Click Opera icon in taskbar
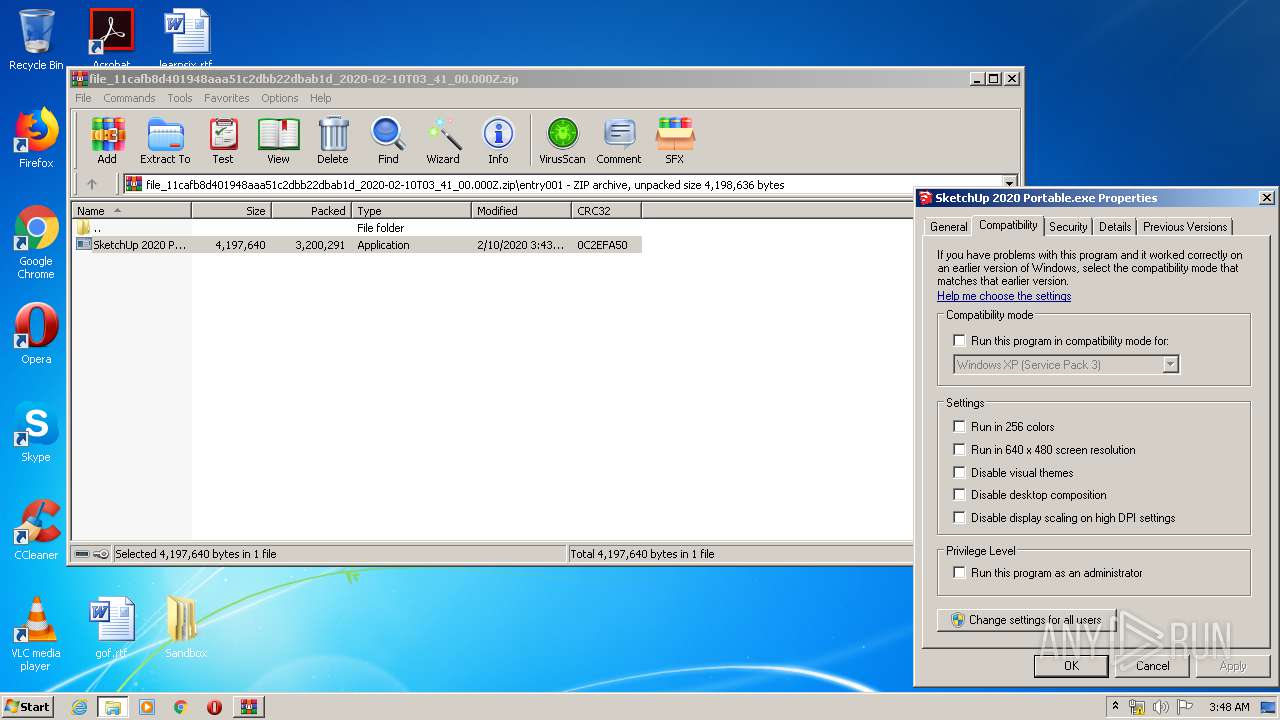 click(x=214, y=707)
